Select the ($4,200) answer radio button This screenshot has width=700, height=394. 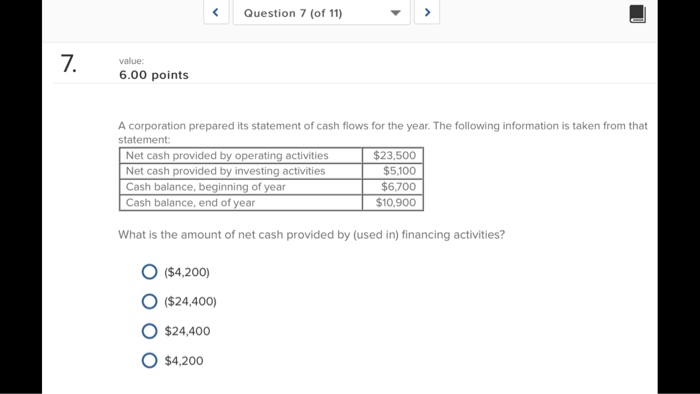(x=149, y=272)
